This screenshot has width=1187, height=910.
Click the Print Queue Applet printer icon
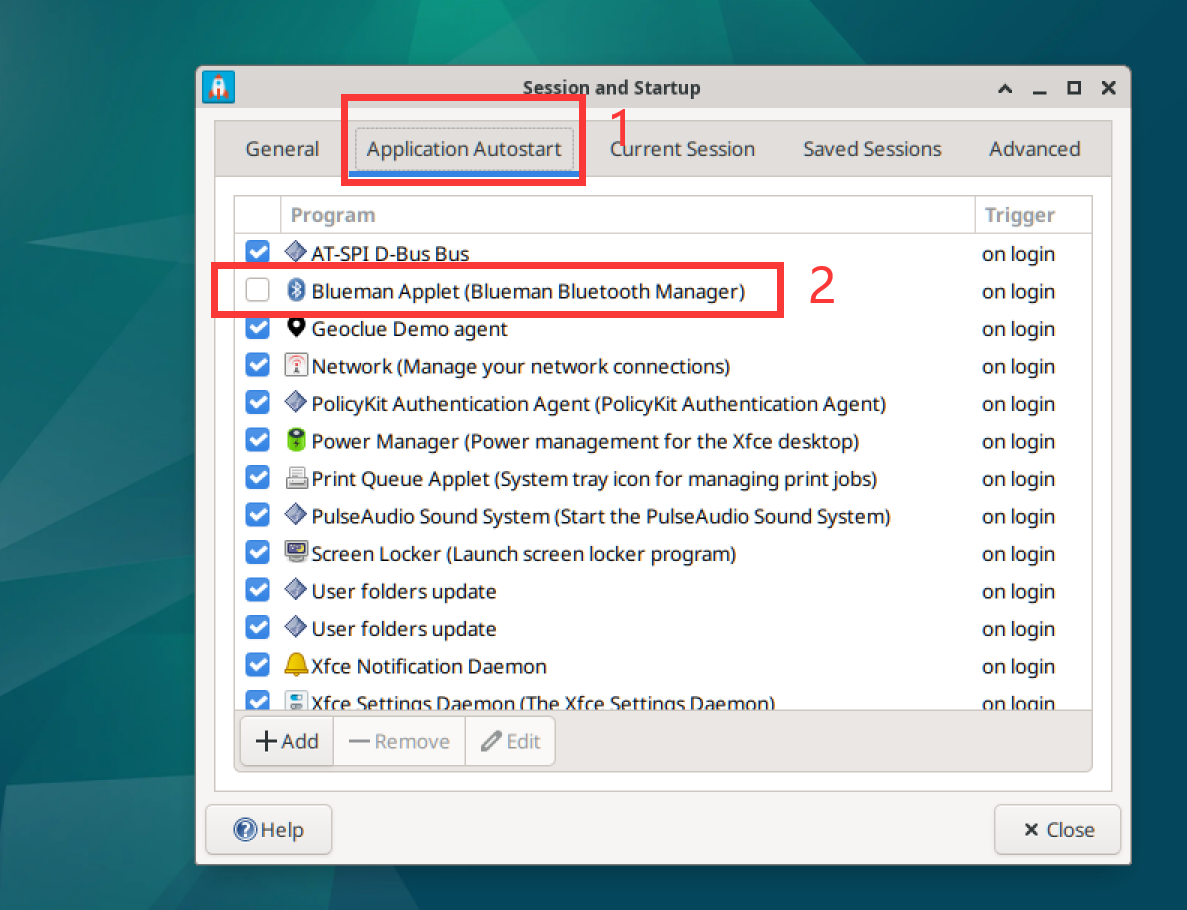pyautogui.click(x=296, y=478)
